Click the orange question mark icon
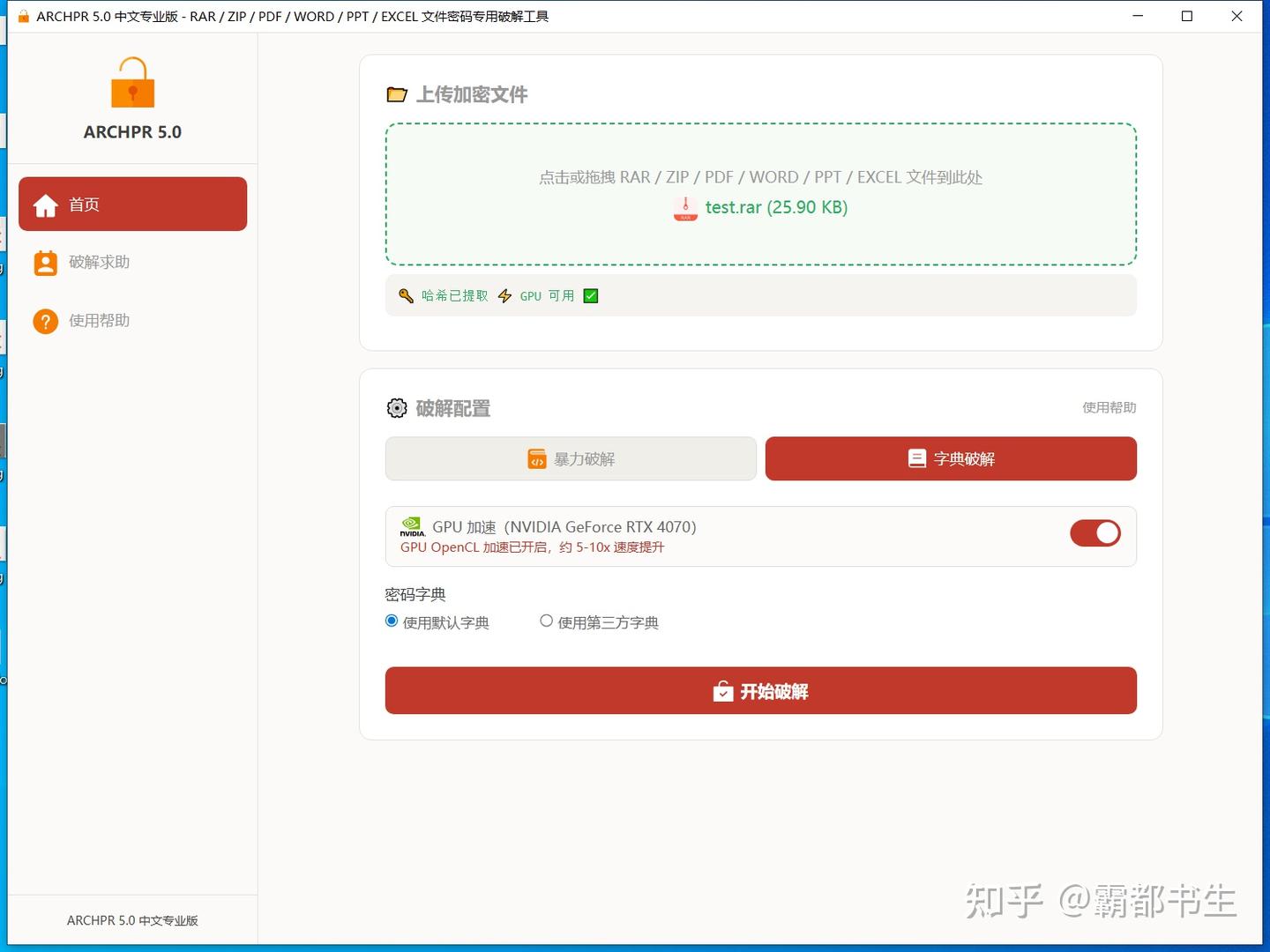1270x952 pixels. tap(46, 321)
